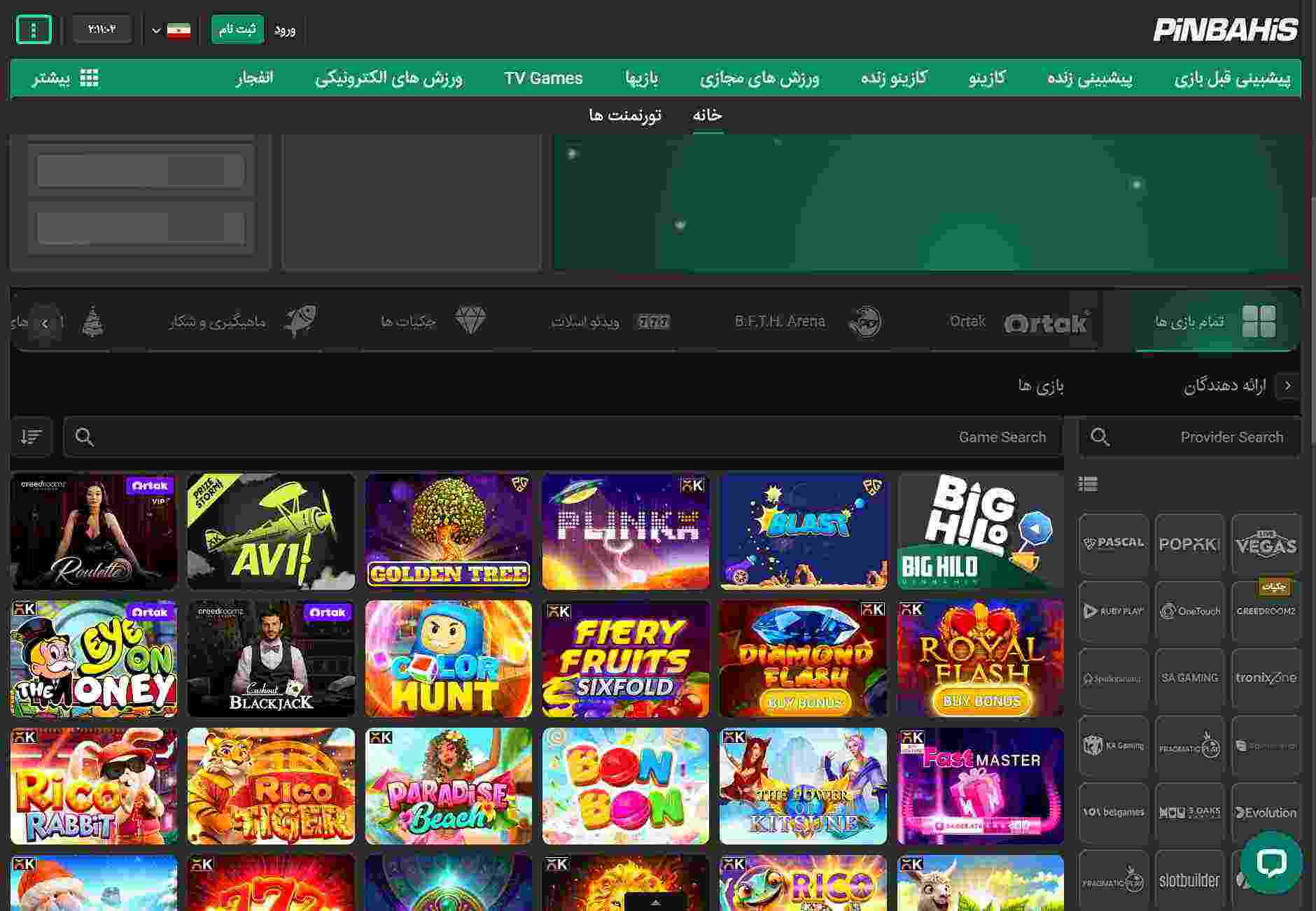Image resolution: width=1316 pixels, height=911 pixels.
Task: Open the live chat bubble
Action: [x=1270, y=862]
